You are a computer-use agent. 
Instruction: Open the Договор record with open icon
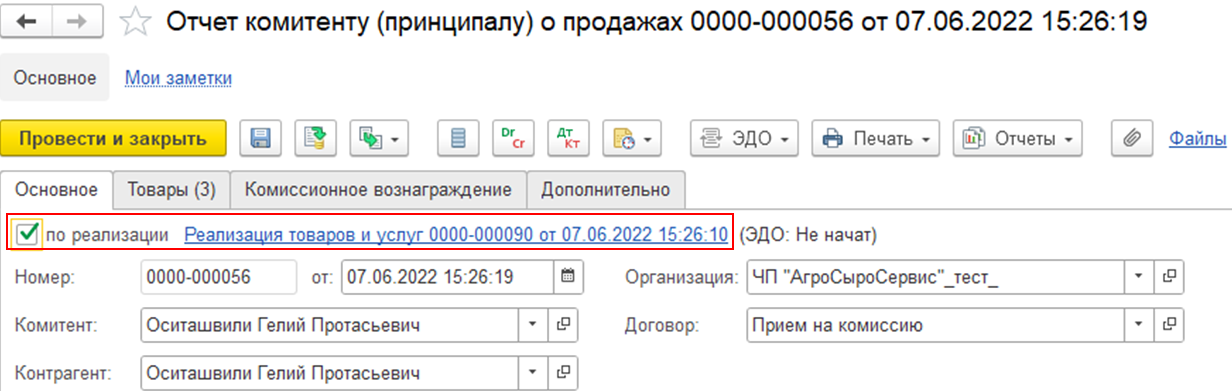click(x=1168, y=325)
